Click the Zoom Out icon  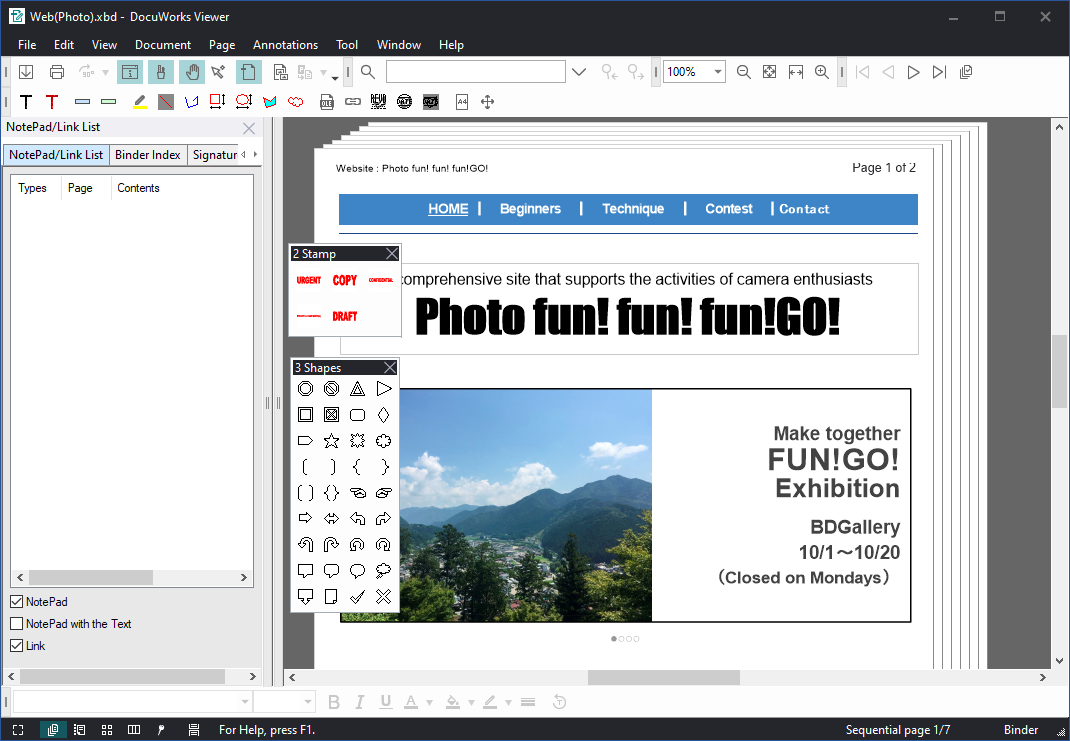744,72
